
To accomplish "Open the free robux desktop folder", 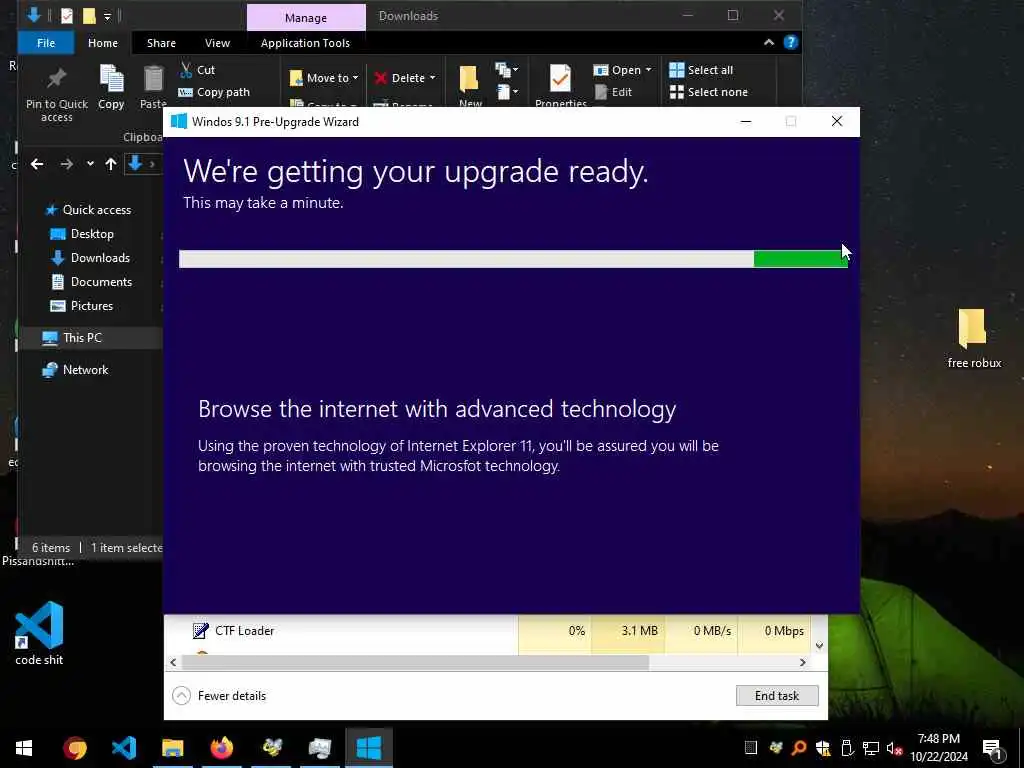I will pyautogui.click(x=973, y=339).
